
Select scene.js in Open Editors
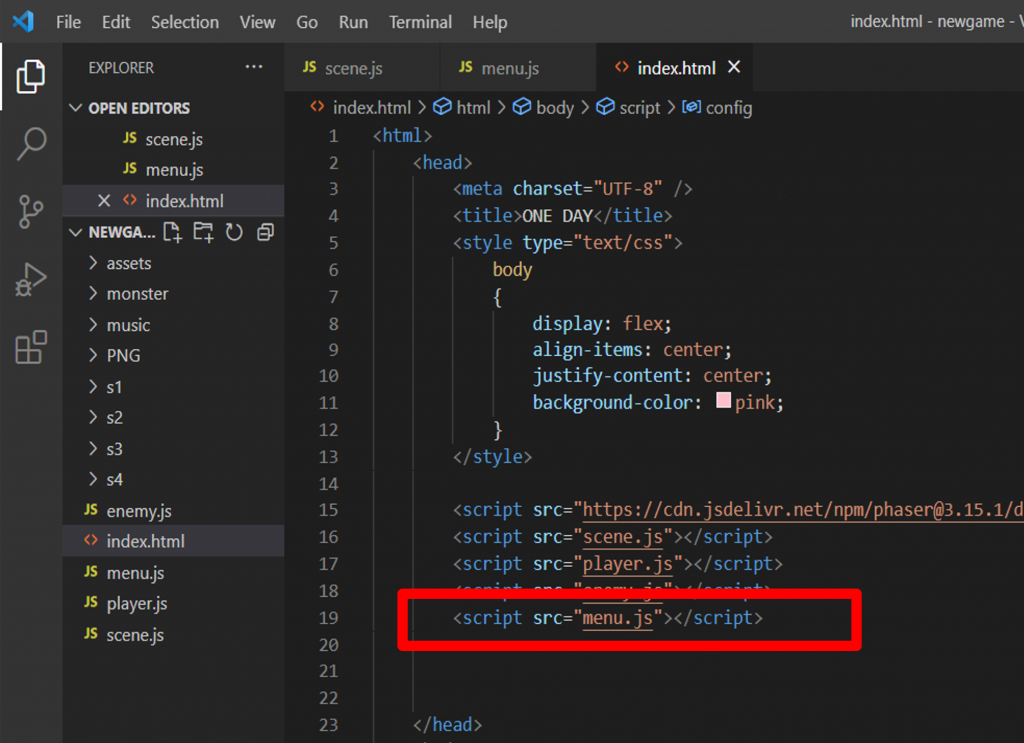(174, 139)
